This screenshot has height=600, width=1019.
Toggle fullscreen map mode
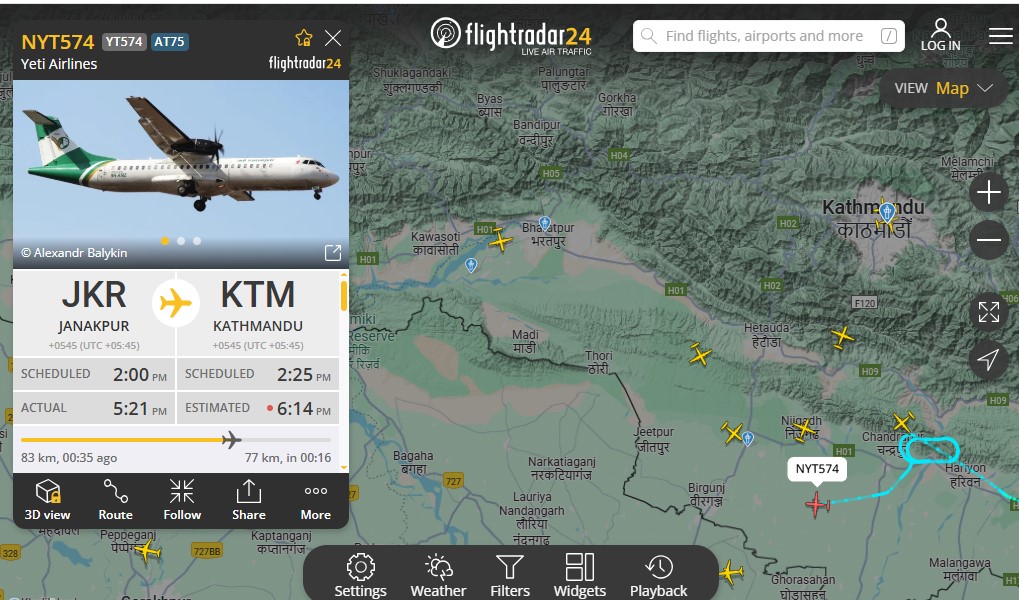(988, 312)
